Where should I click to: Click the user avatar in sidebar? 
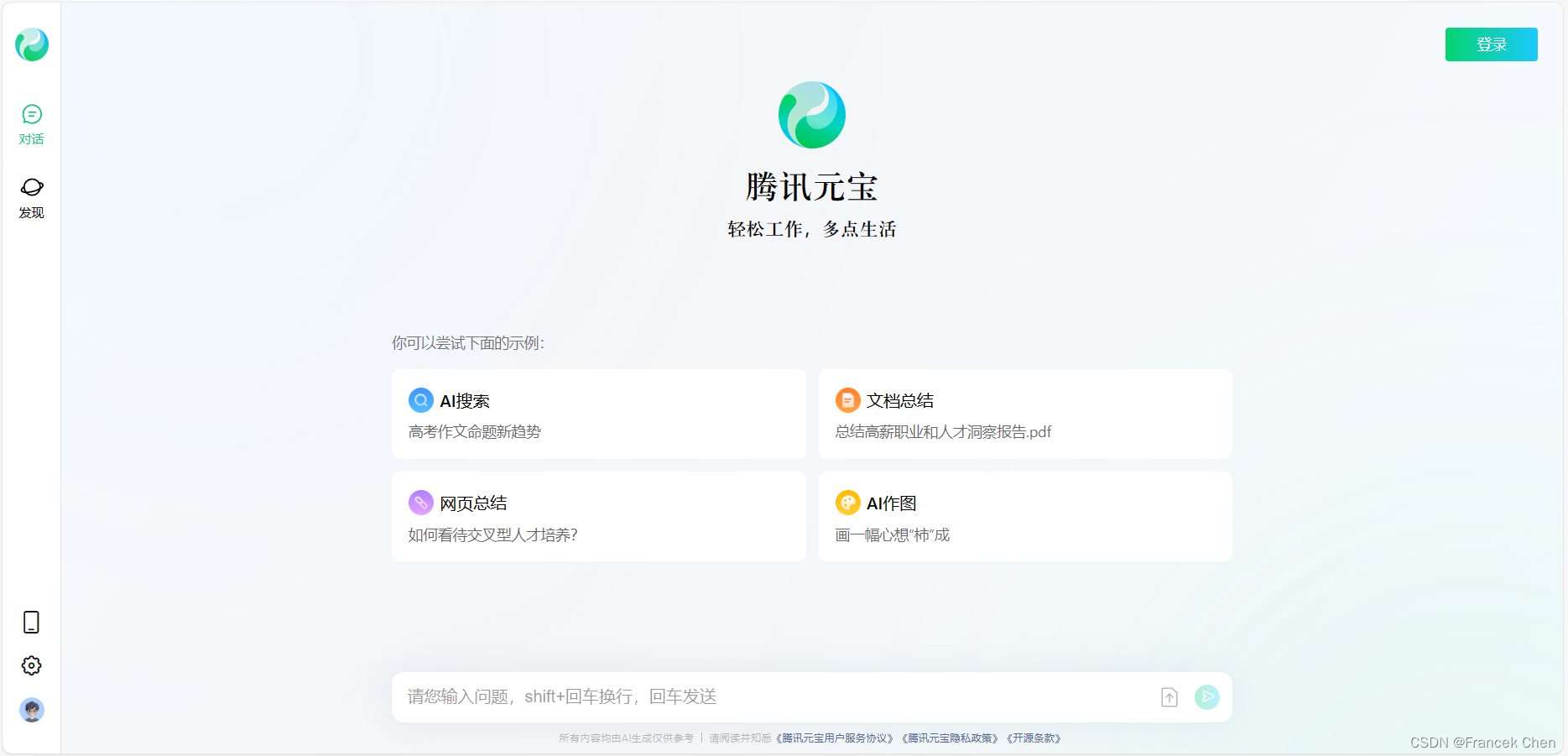click(x=32, y=710)
